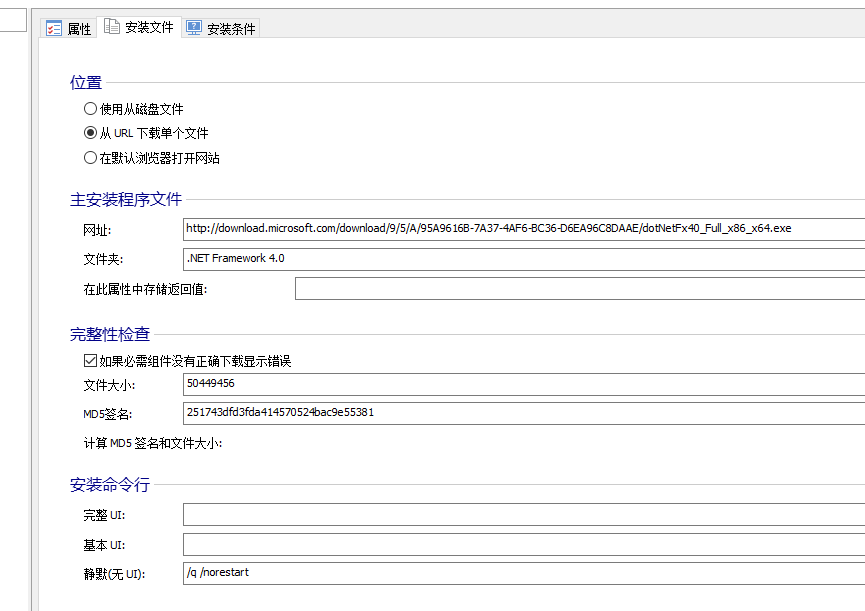The width and height of the screenshot is (865, 611).
Task: Click the 在此属性中存储返回值 input field
Action: 580,289
